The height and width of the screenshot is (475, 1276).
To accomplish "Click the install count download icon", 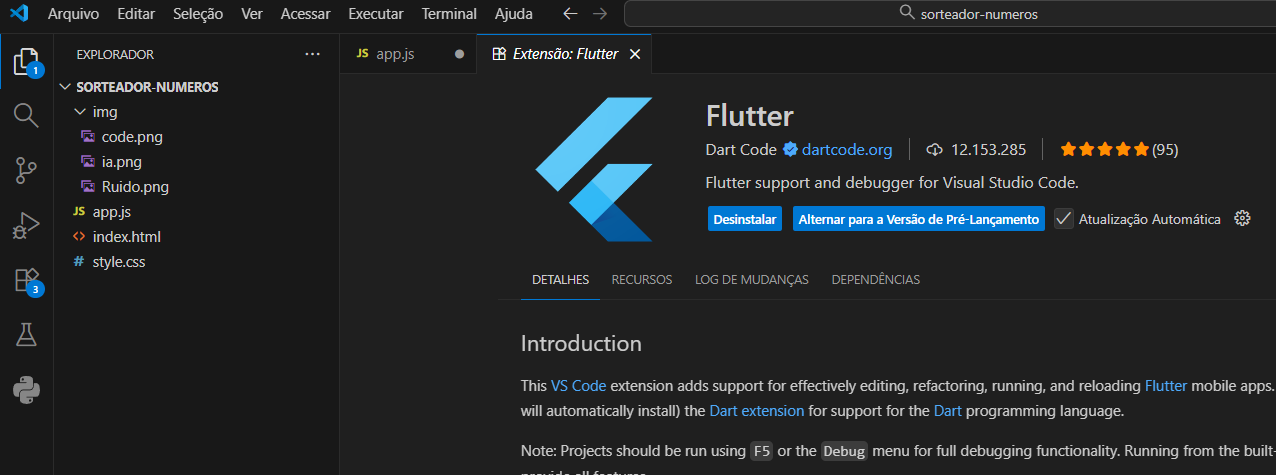I will (935, 150).
